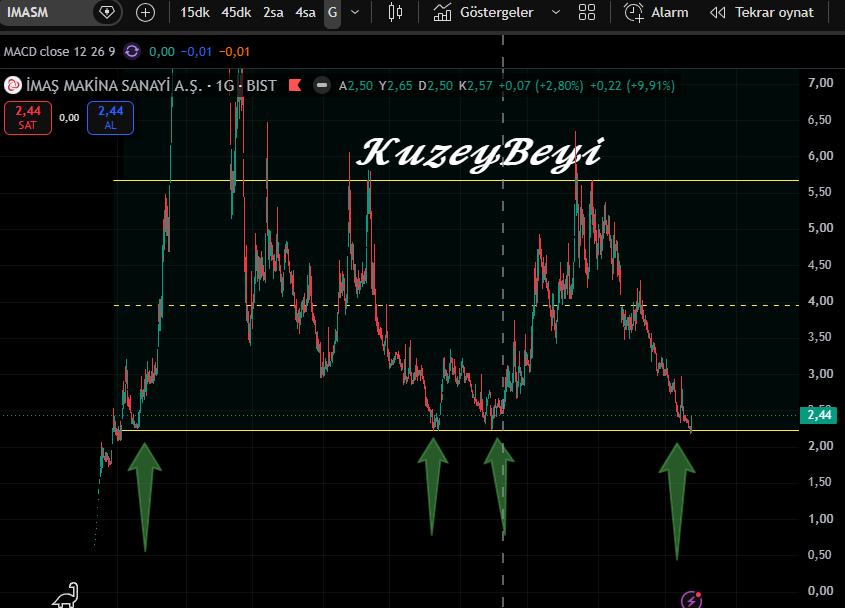This screenshot has width=845, height=608.
Task: Click the K2,57 closing value in legend
Action: tap(475, 86)
